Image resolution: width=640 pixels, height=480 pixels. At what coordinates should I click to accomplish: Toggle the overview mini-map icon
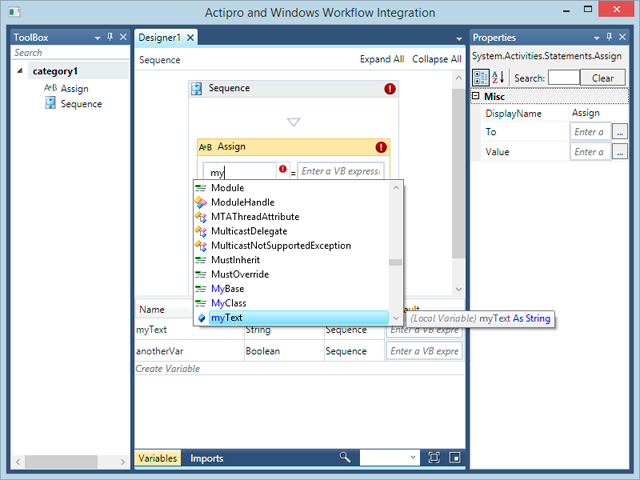click(455, 458)
